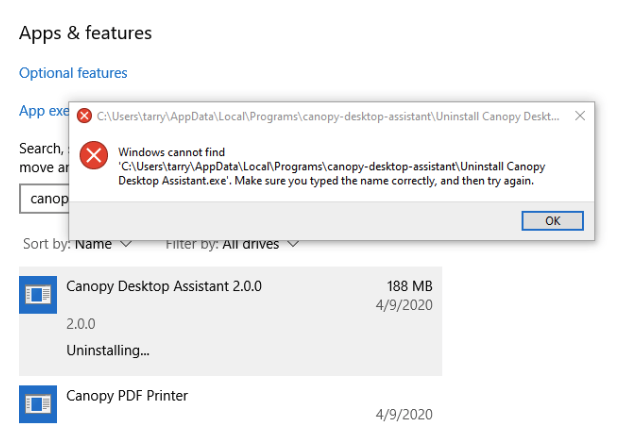Click the app search box containing canop

[x=44, y=199]
